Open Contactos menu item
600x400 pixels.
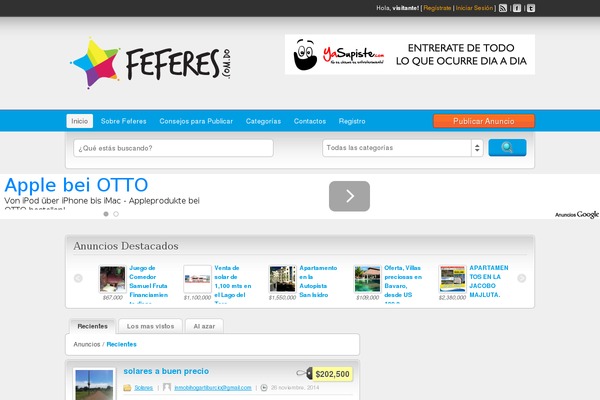310,121
